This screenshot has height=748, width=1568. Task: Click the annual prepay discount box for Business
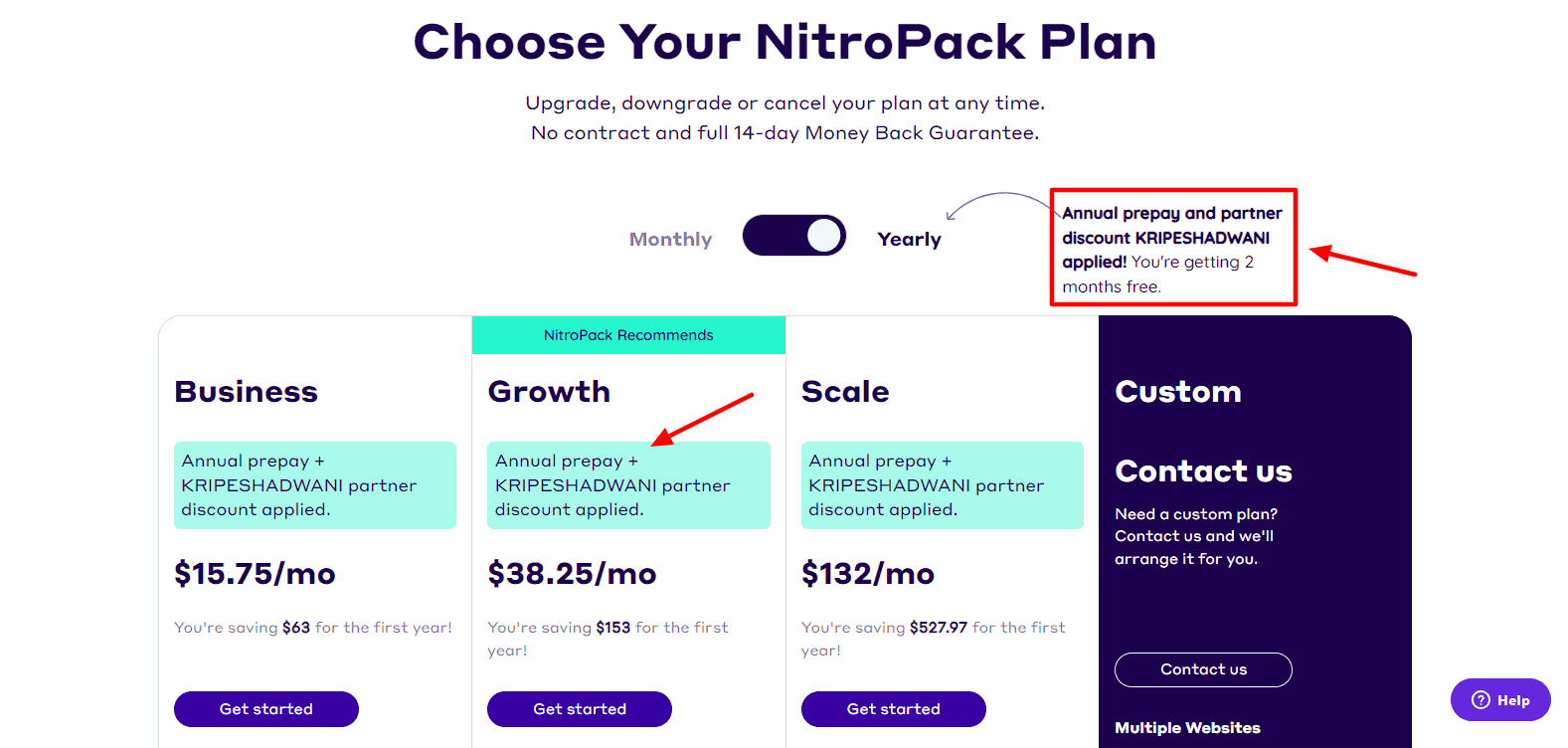[314, 485]
